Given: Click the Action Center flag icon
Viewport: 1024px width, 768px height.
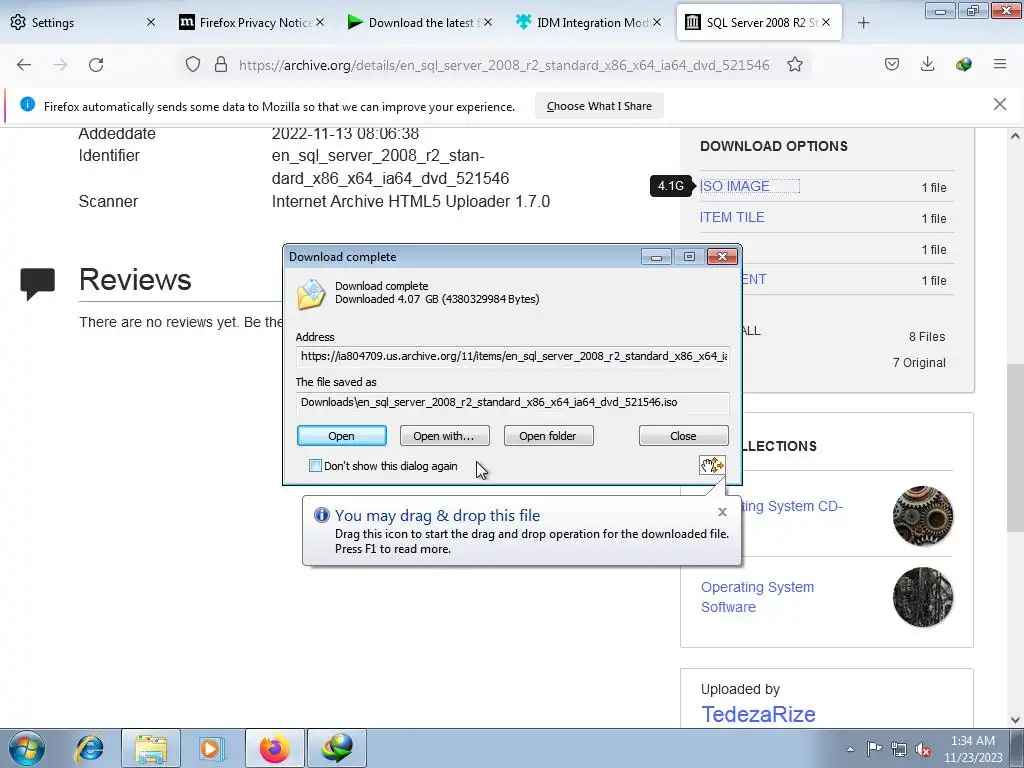Looking at the screenshot, I should (874, 748).
